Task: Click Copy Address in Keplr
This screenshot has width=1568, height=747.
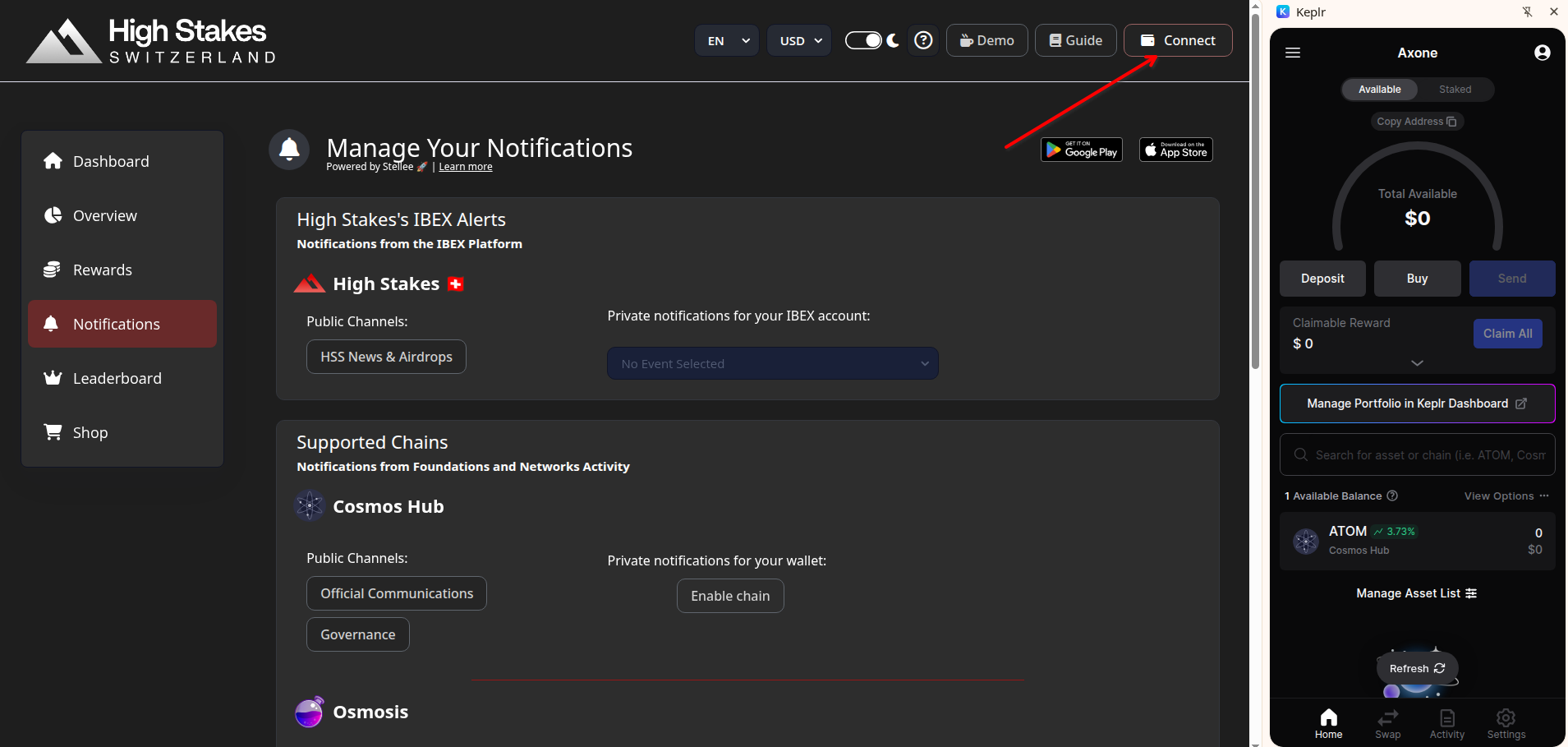Action: (x=1417, y=122)
